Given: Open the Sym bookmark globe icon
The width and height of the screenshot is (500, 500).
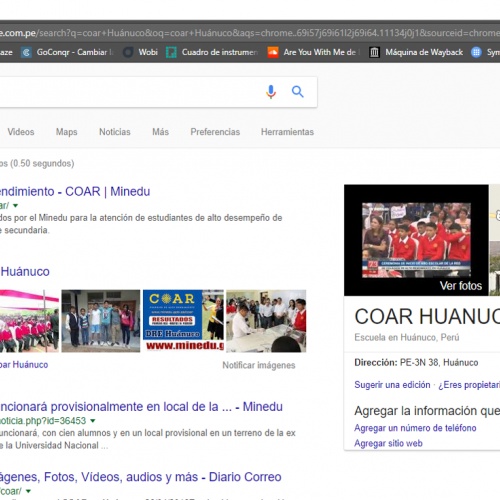Looking at the screenshot, I should (x=476, y=52).
